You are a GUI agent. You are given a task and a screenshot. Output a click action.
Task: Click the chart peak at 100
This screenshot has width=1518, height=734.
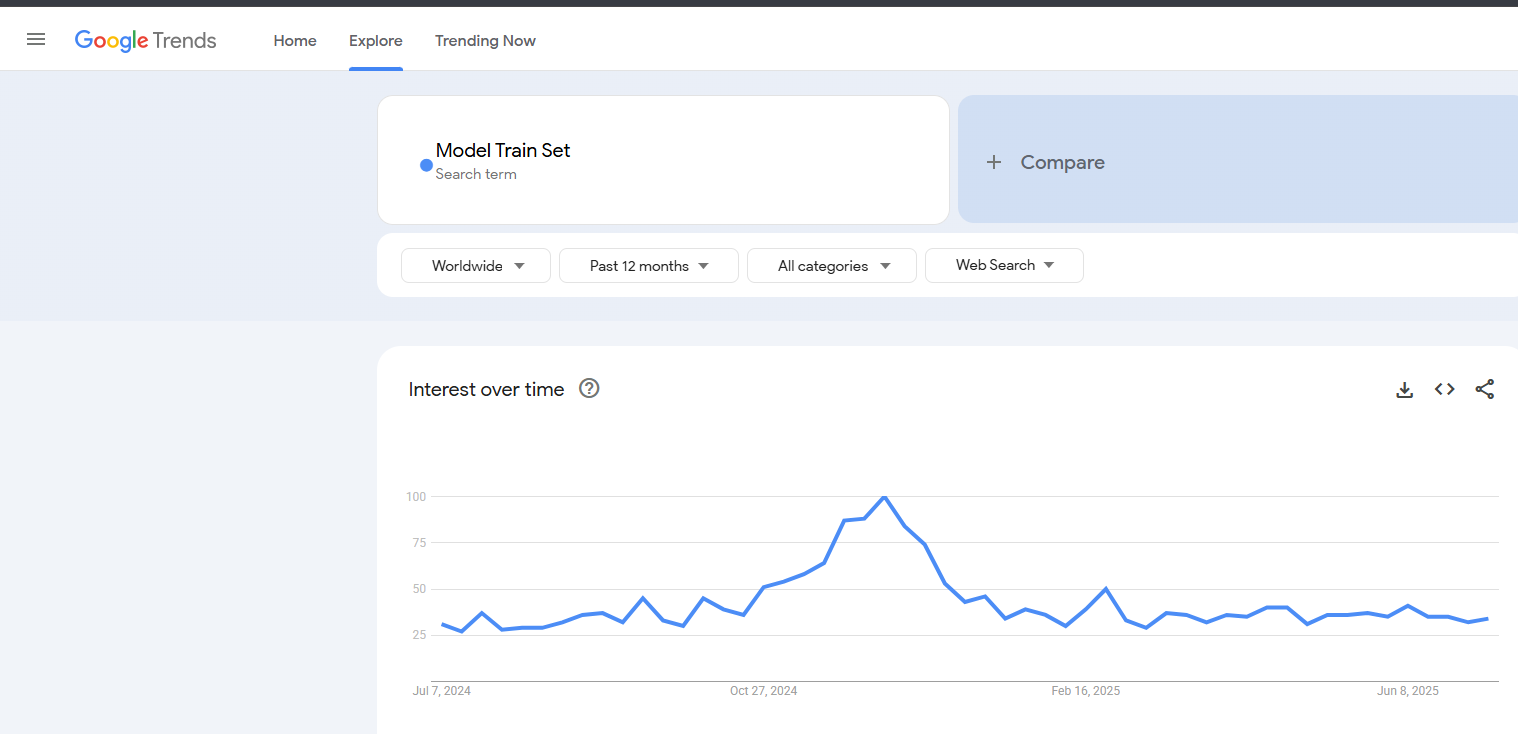[884, 497]
